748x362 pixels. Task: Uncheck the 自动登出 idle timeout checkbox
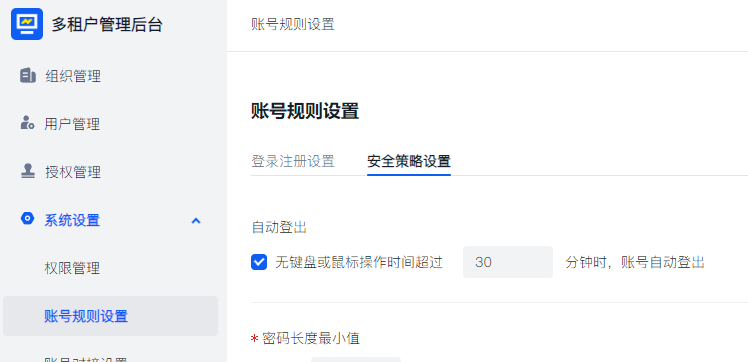tap(259, 262)
